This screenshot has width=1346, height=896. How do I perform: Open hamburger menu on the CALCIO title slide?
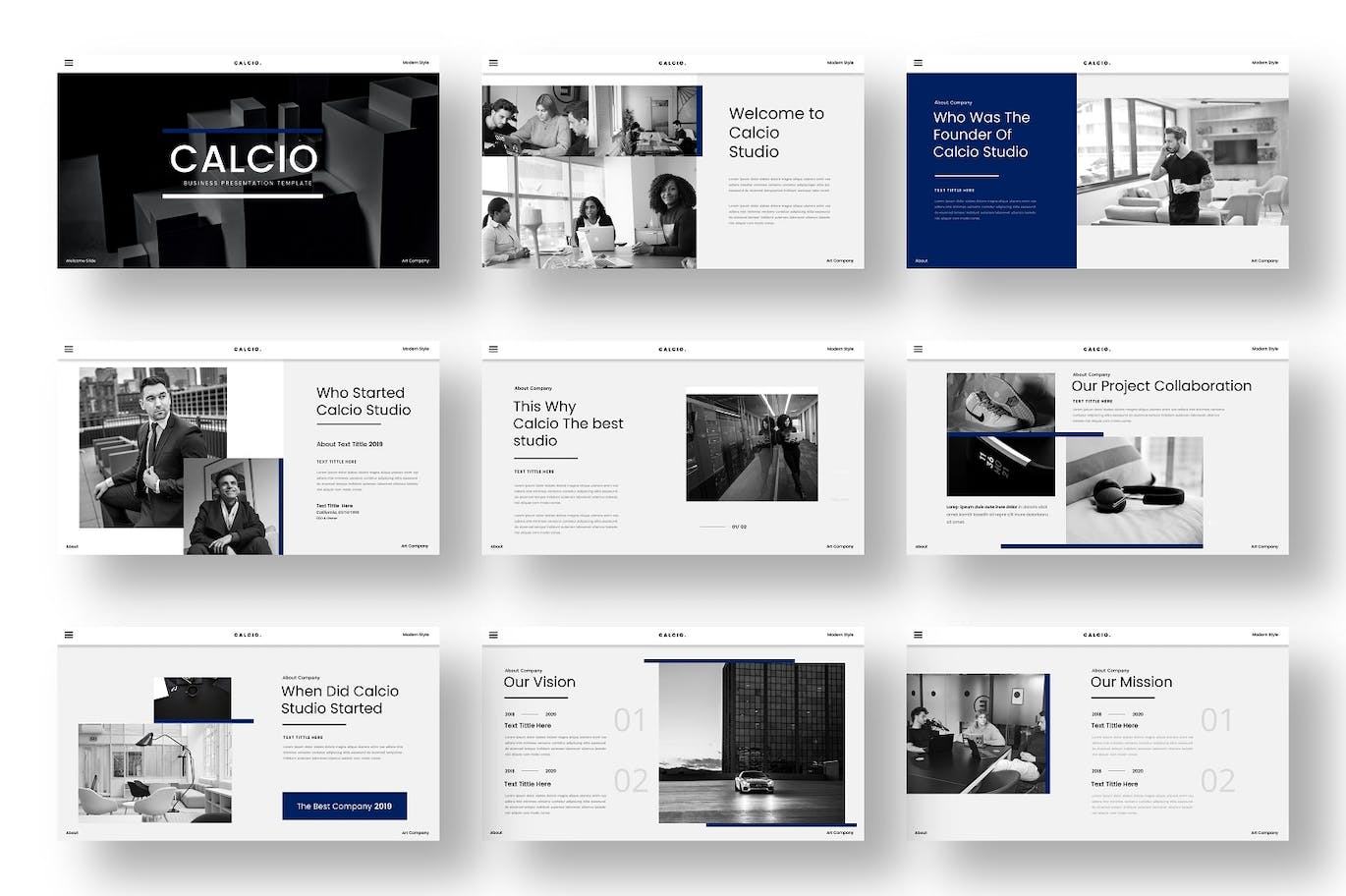click(69, 63)
